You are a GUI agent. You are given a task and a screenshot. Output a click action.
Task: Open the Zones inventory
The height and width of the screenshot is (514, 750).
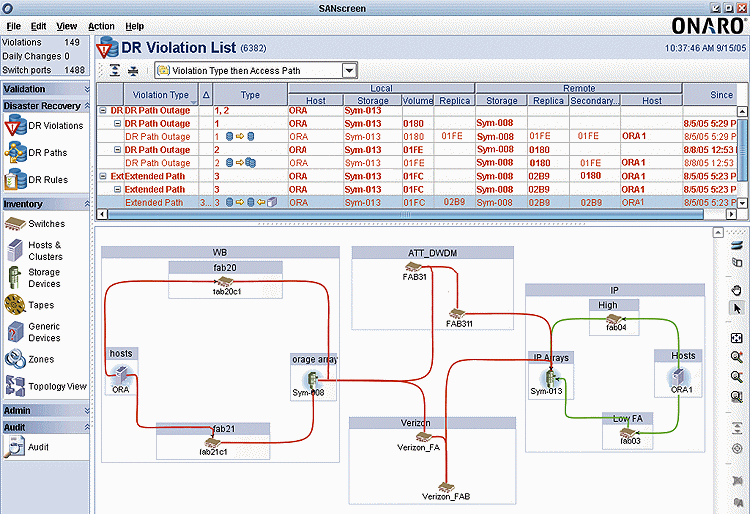point(29,359)
